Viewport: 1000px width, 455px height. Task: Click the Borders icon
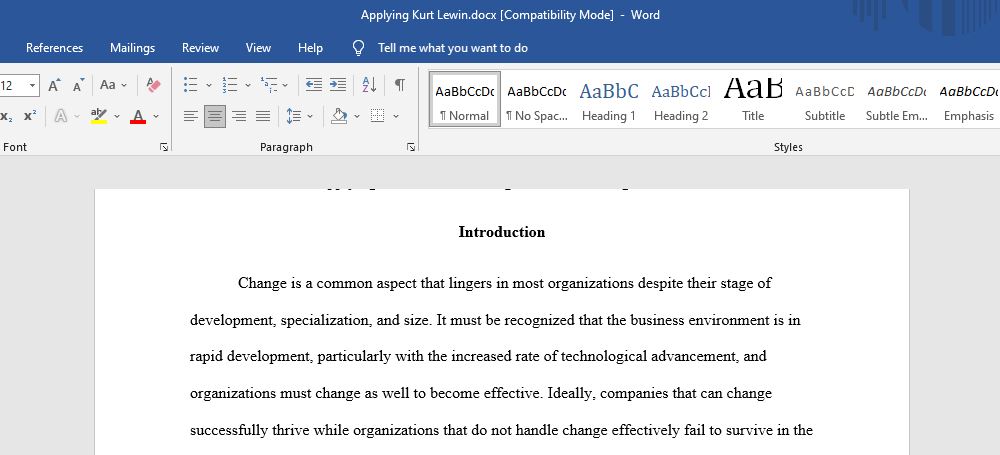pyautogui.click(x=378, y=116)
